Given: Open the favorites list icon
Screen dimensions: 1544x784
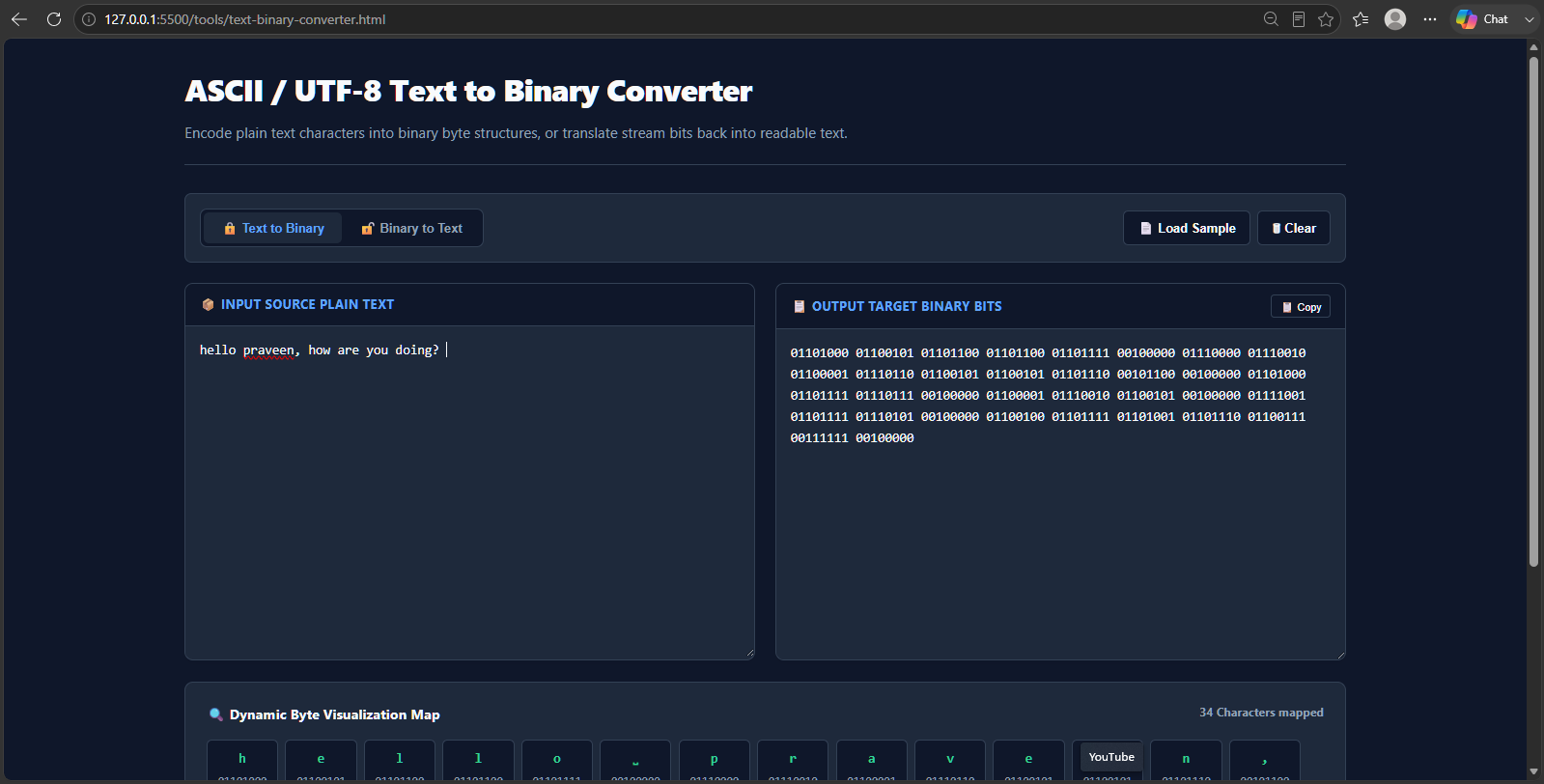Looking at the screenshot, I should coord(1361,19).
